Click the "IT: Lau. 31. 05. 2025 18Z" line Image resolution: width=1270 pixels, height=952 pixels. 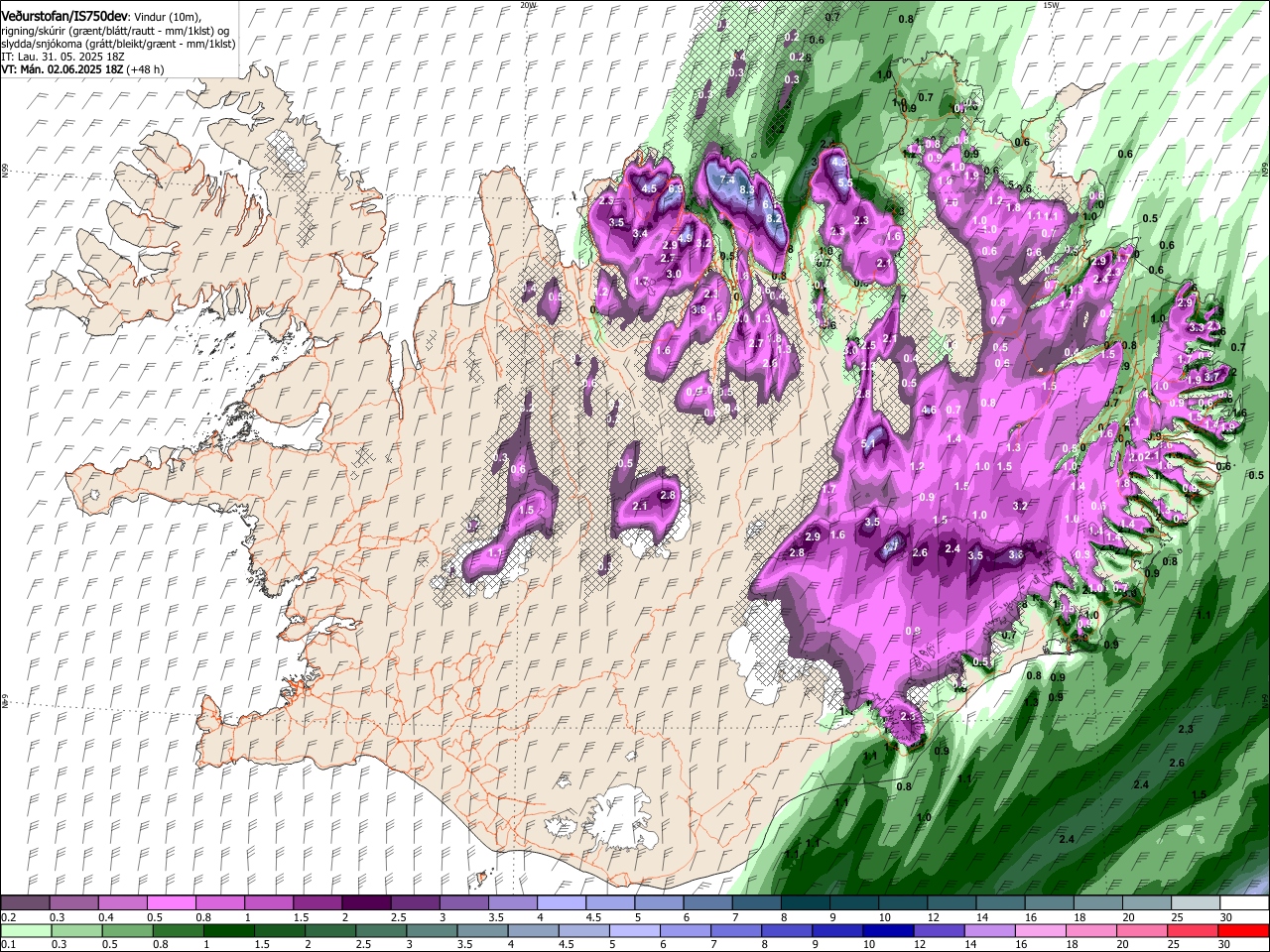click(x=63, y=57)
